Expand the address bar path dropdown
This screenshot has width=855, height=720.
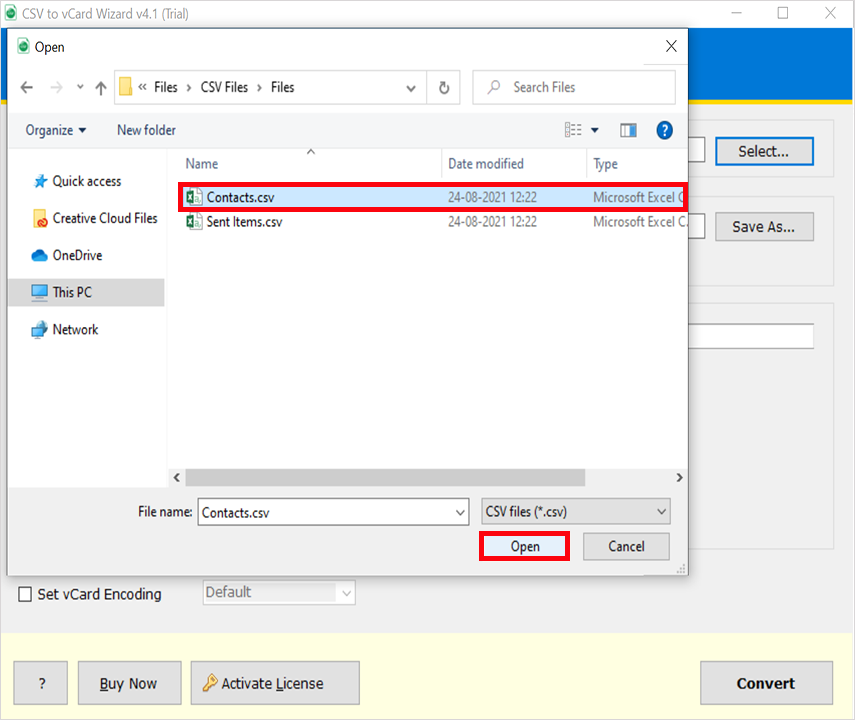411,88
